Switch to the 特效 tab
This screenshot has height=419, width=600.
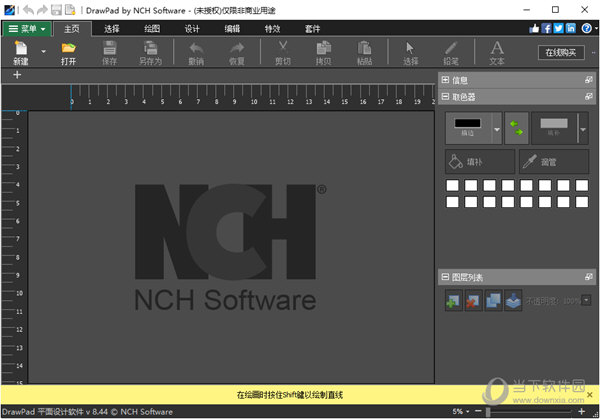[x=272, y=29]
